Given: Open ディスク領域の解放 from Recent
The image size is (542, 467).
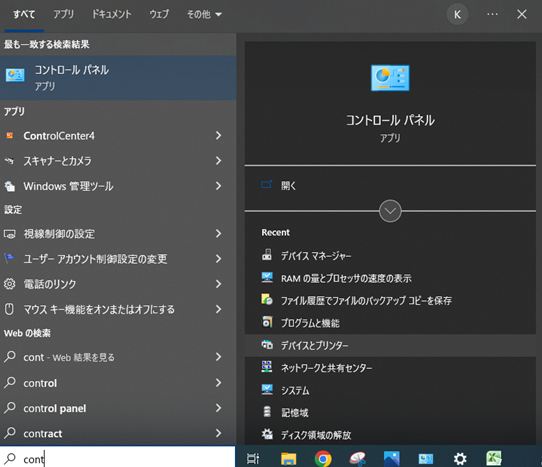Looking at the screenshot, I should click(316, 435).
